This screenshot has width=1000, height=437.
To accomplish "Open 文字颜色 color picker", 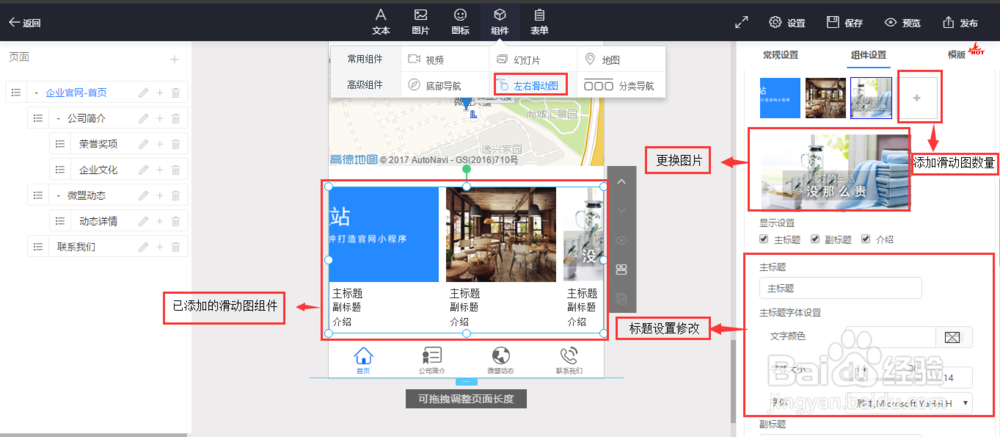I will coord(953,336).
